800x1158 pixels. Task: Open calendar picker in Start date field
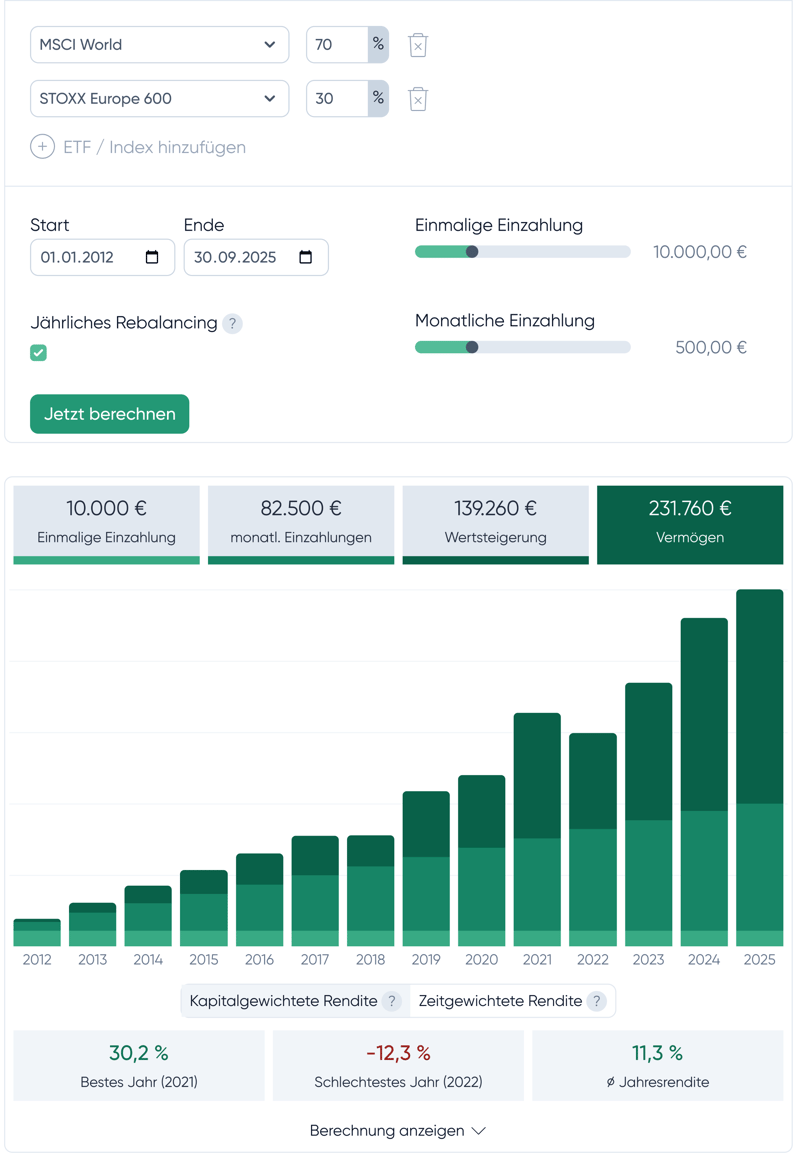(152, 257)
